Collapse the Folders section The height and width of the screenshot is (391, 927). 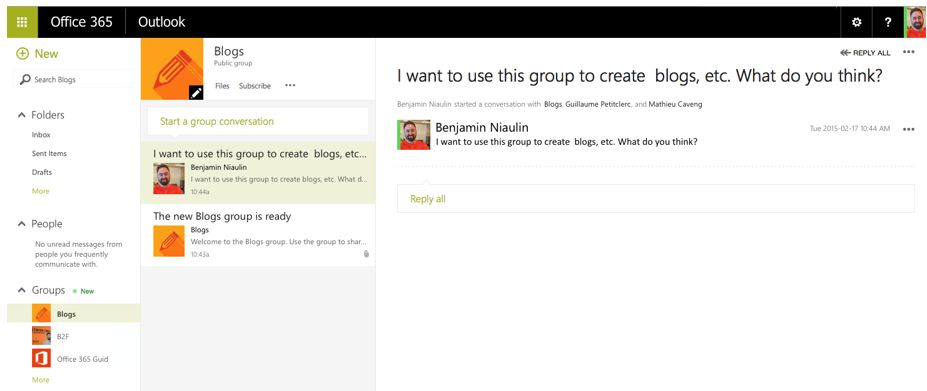coord(22,115)
